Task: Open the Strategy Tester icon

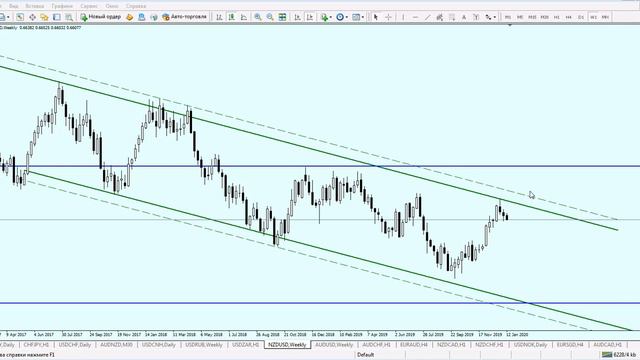Action: click(x=69, y=17)
